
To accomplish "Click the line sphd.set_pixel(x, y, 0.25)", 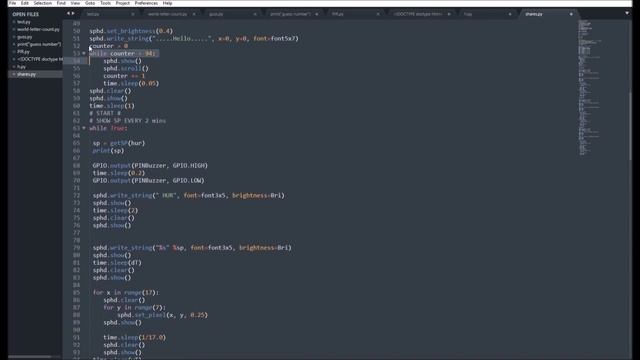I will point(162,315).
